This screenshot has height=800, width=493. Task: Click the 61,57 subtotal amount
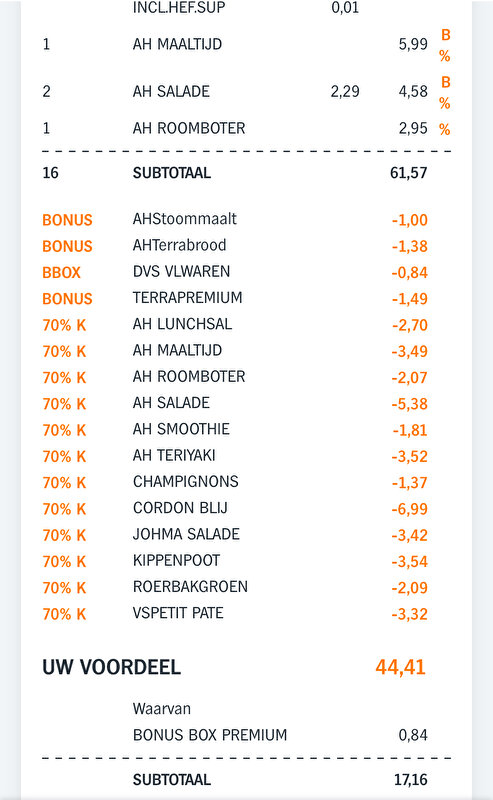click(408, 173)
